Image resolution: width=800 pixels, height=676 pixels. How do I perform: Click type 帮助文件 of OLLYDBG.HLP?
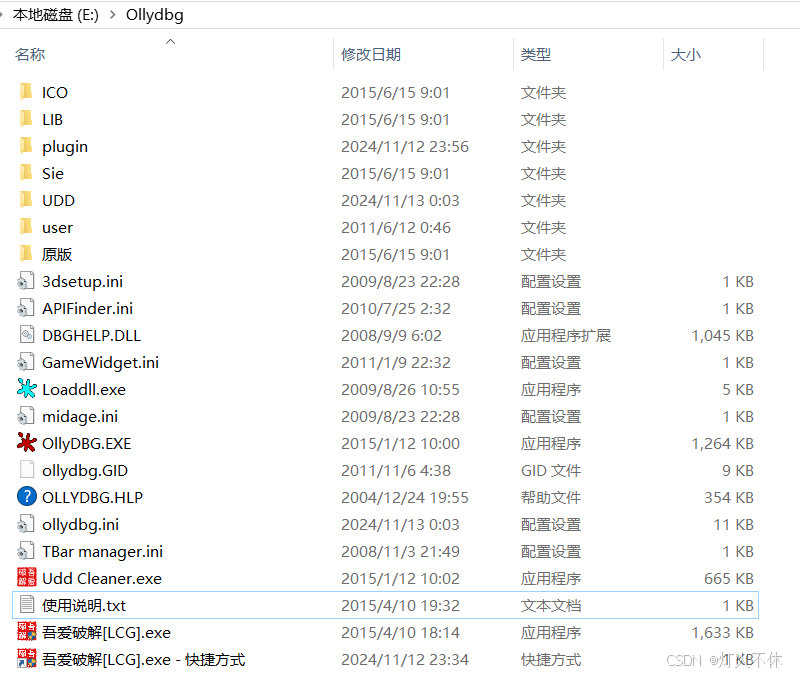tap(551, 497)
